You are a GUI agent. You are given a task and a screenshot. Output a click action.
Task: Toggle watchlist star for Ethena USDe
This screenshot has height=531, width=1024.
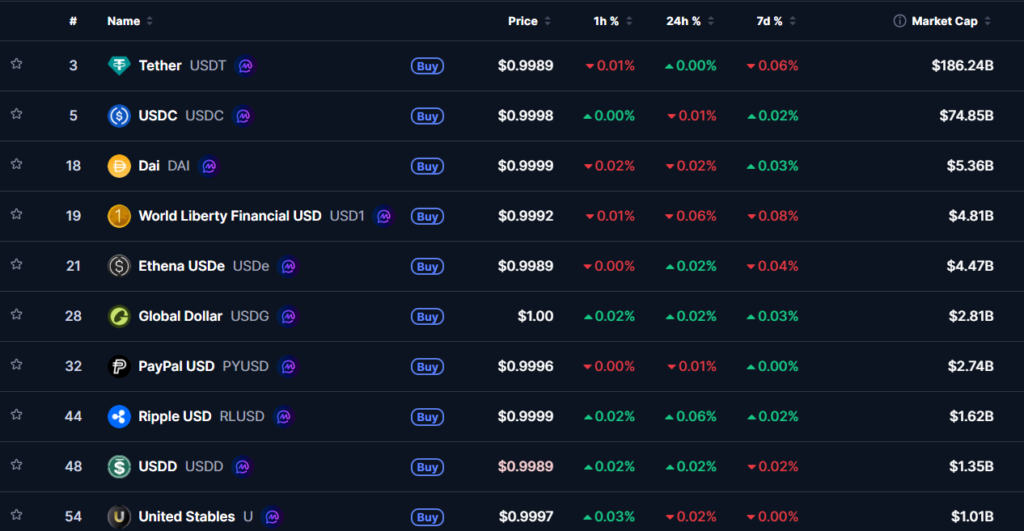tap(16, 265)
